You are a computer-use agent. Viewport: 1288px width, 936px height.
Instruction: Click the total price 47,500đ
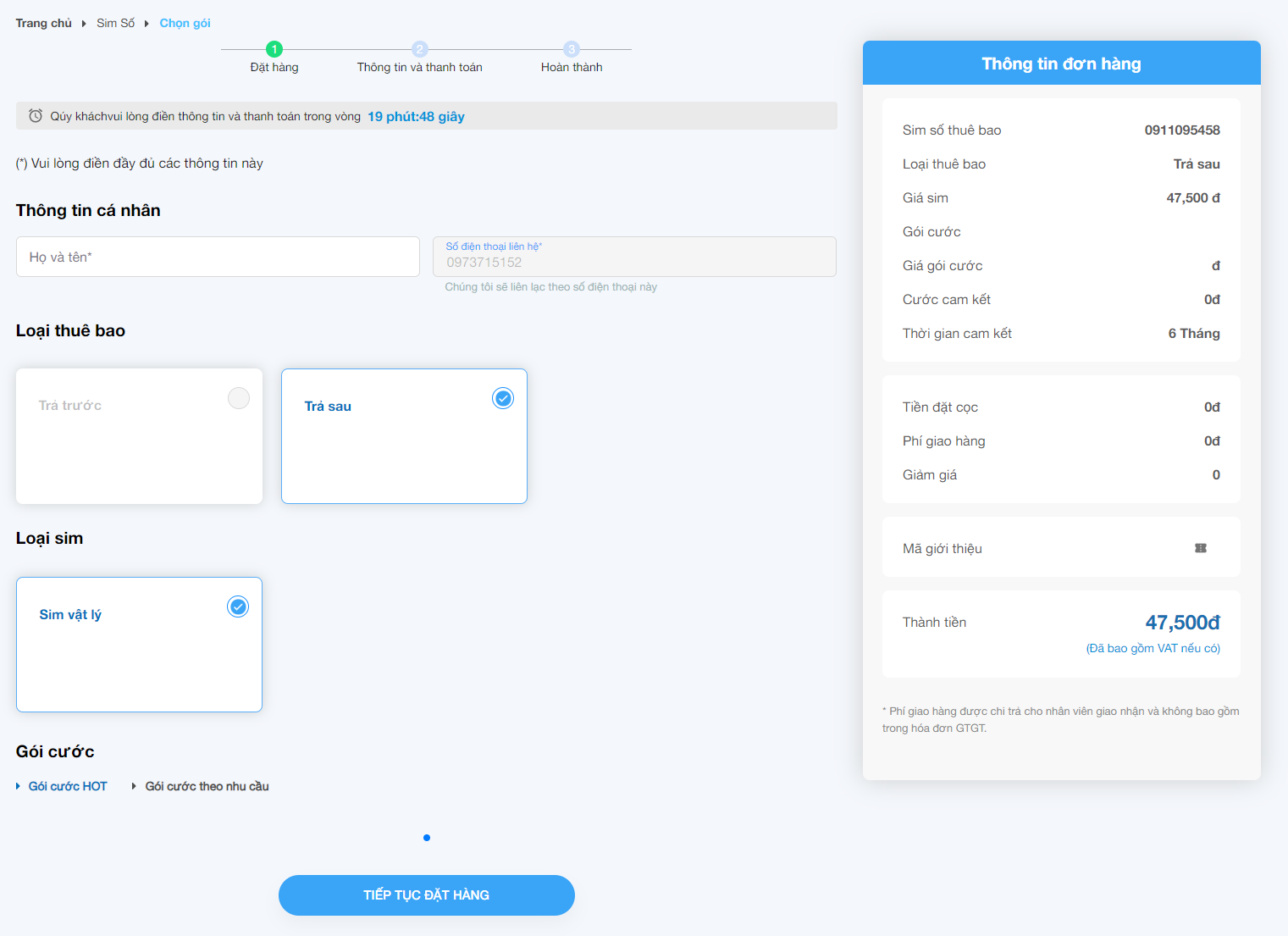tap(1183, 623)
